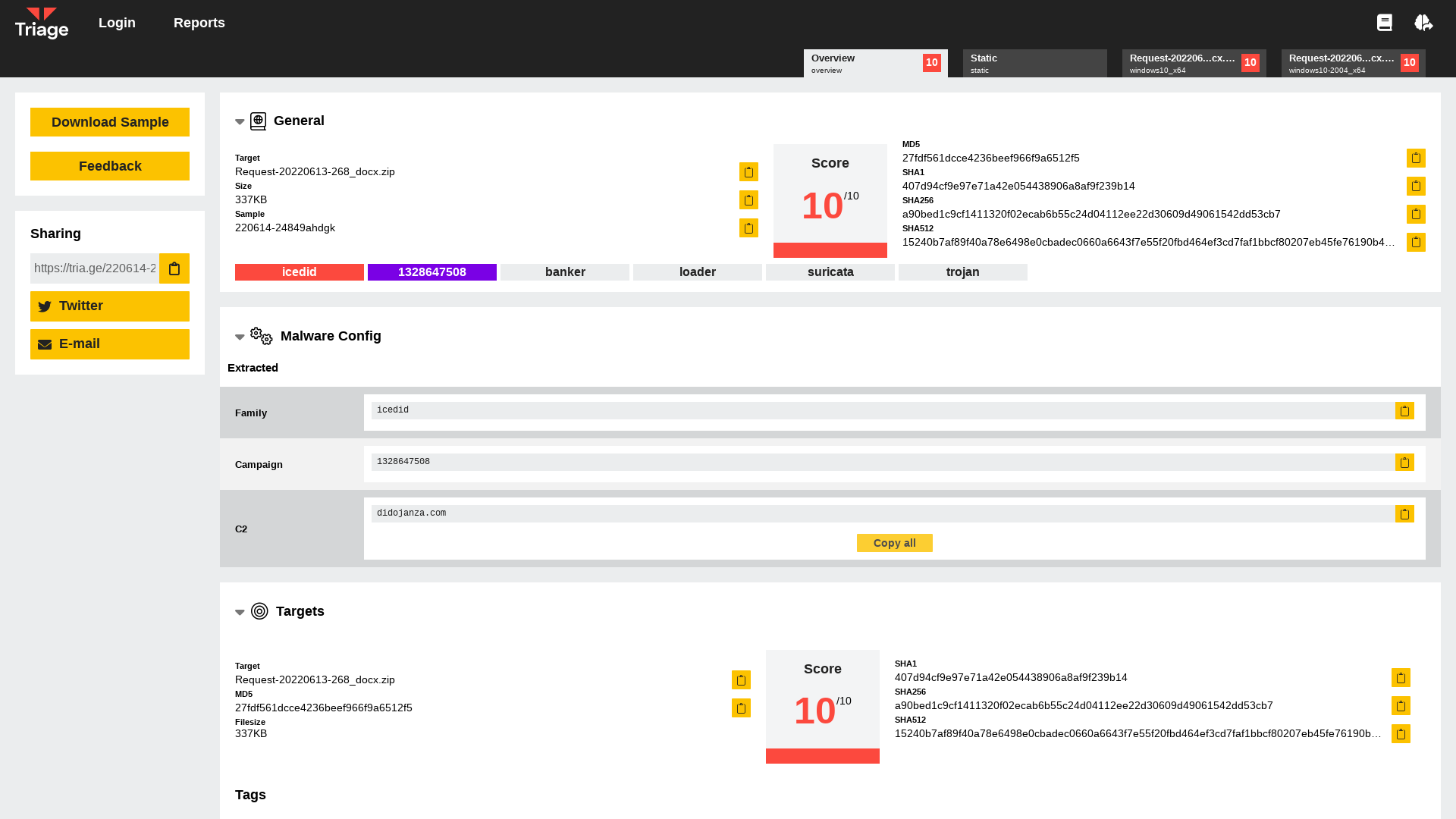Select the icedid tag below General info

(299, 271)
